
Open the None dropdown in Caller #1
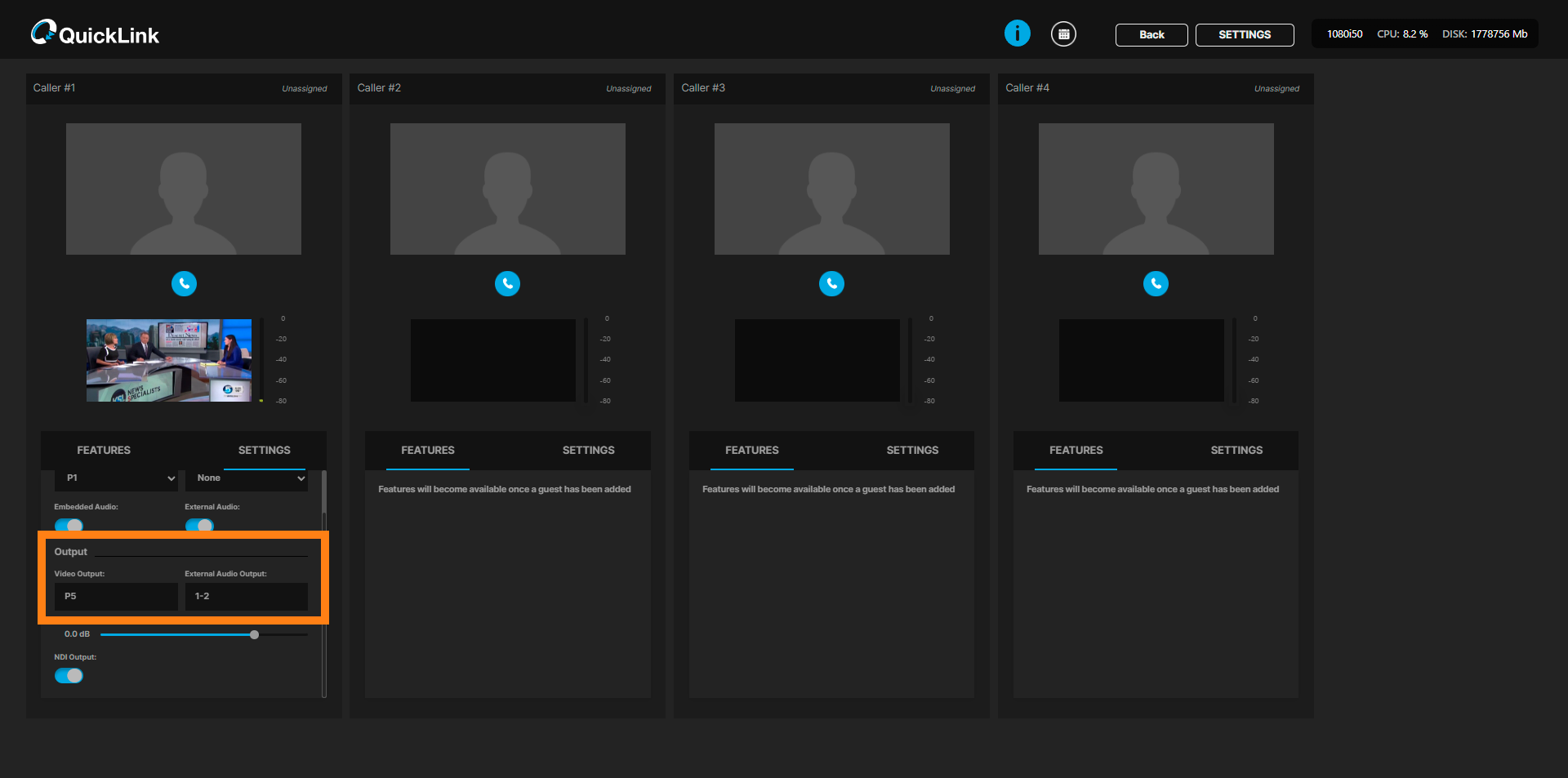coord(247,478)
